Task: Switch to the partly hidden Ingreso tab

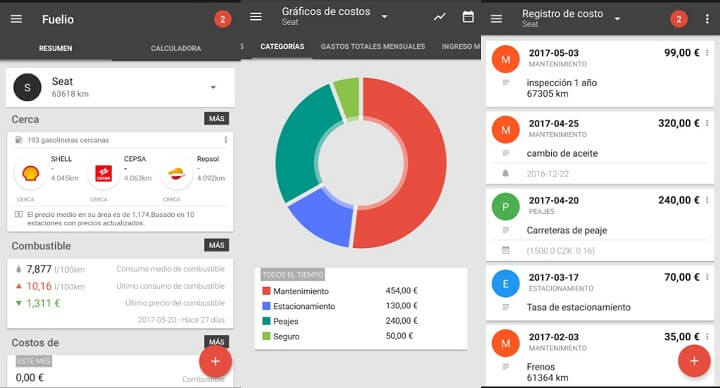Action: pos(461,46)
